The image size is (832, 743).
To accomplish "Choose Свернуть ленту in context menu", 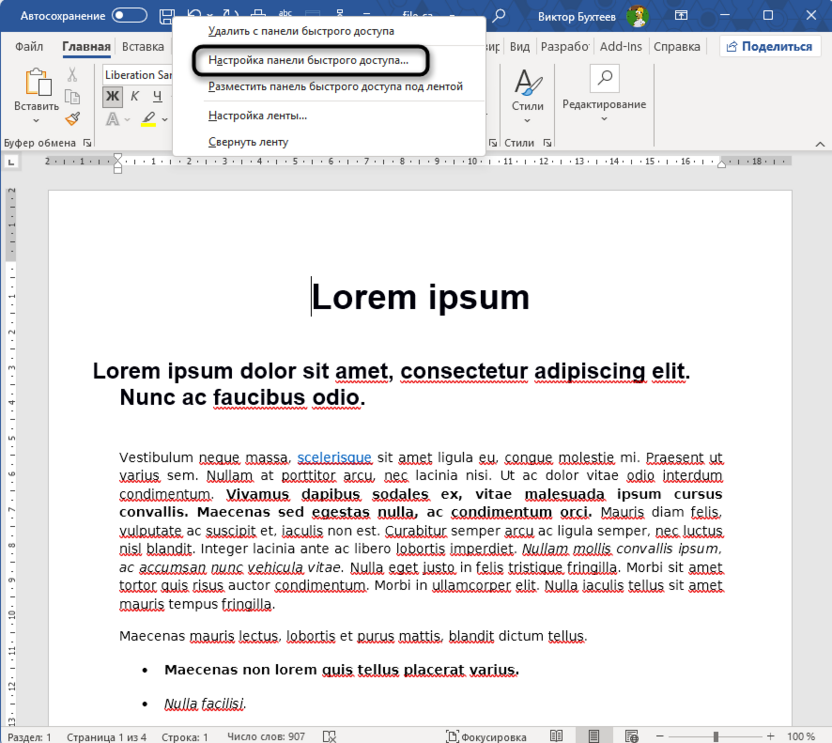I will (x=248, y=142).
